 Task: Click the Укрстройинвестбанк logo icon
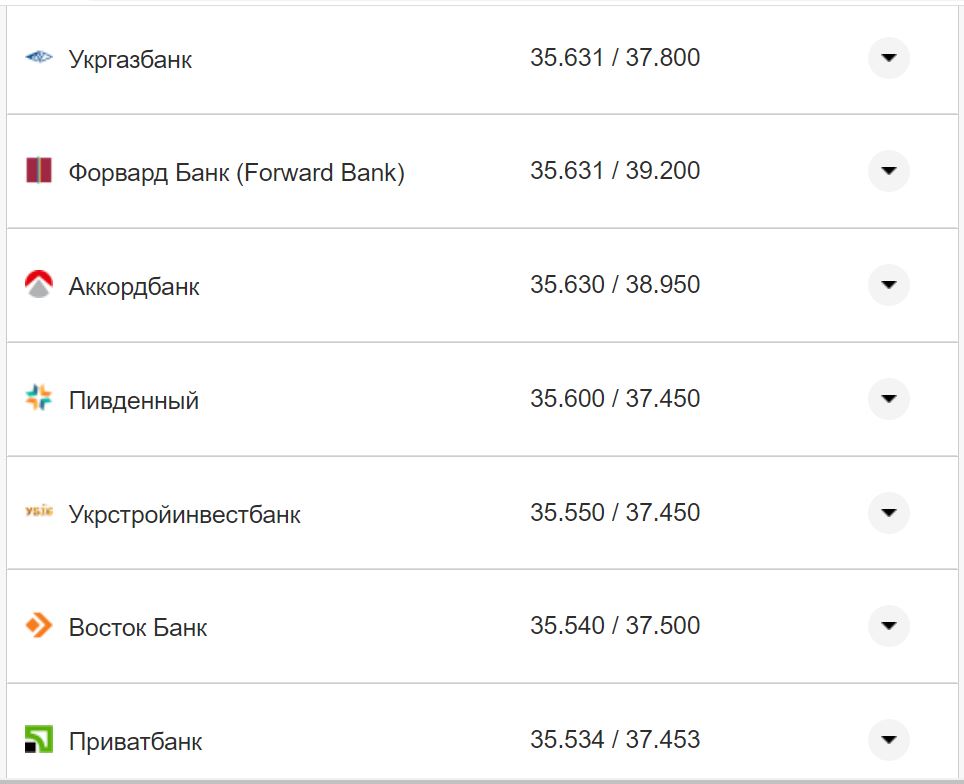click(38, 513)
